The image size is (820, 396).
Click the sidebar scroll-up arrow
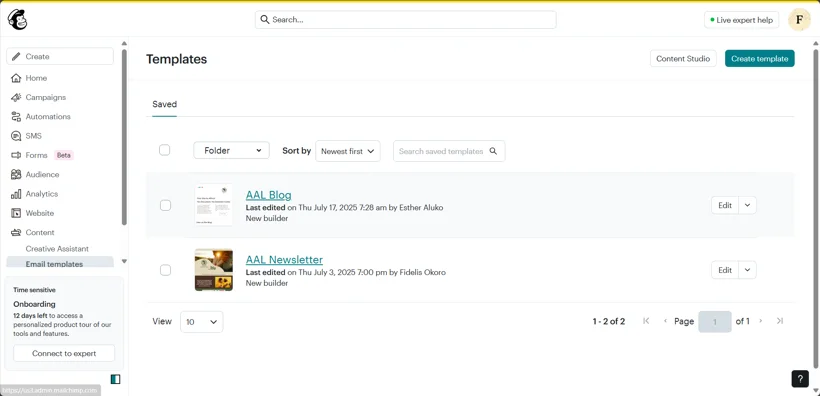[124, 43]
